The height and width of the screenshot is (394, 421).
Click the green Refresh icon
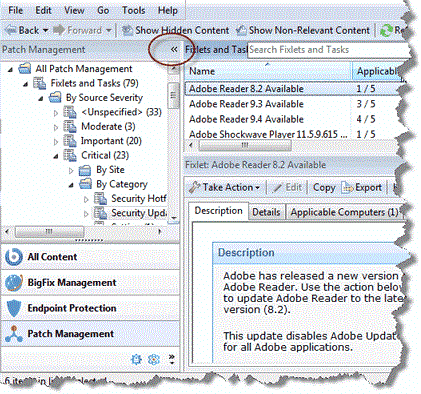pyautogui.click(x=387, y=30)
